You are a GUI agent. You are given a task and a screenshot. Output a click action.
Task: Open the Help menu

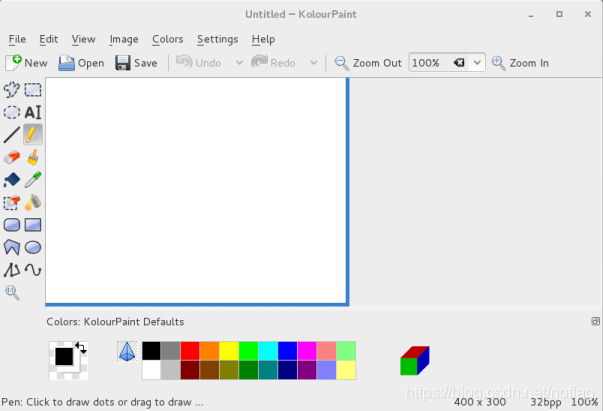263,39
